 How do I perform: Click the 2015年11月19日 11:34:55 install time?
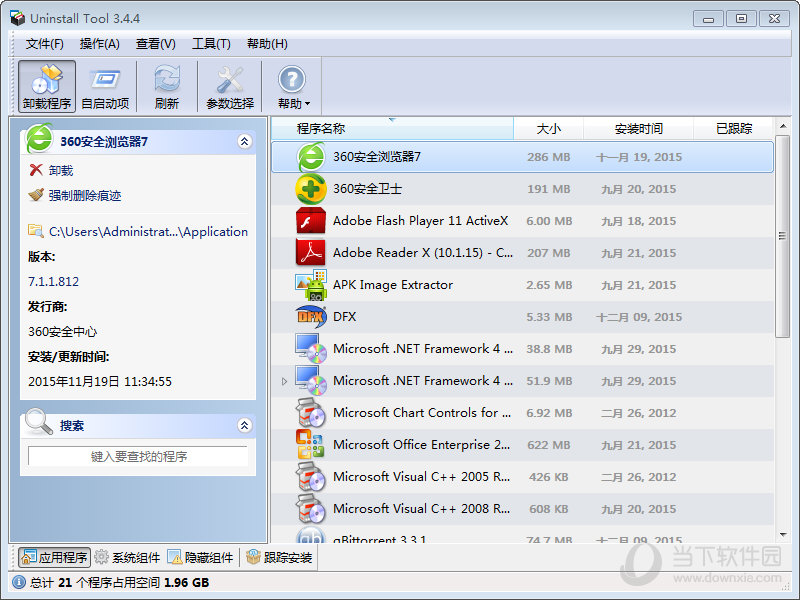click(100, 382)
